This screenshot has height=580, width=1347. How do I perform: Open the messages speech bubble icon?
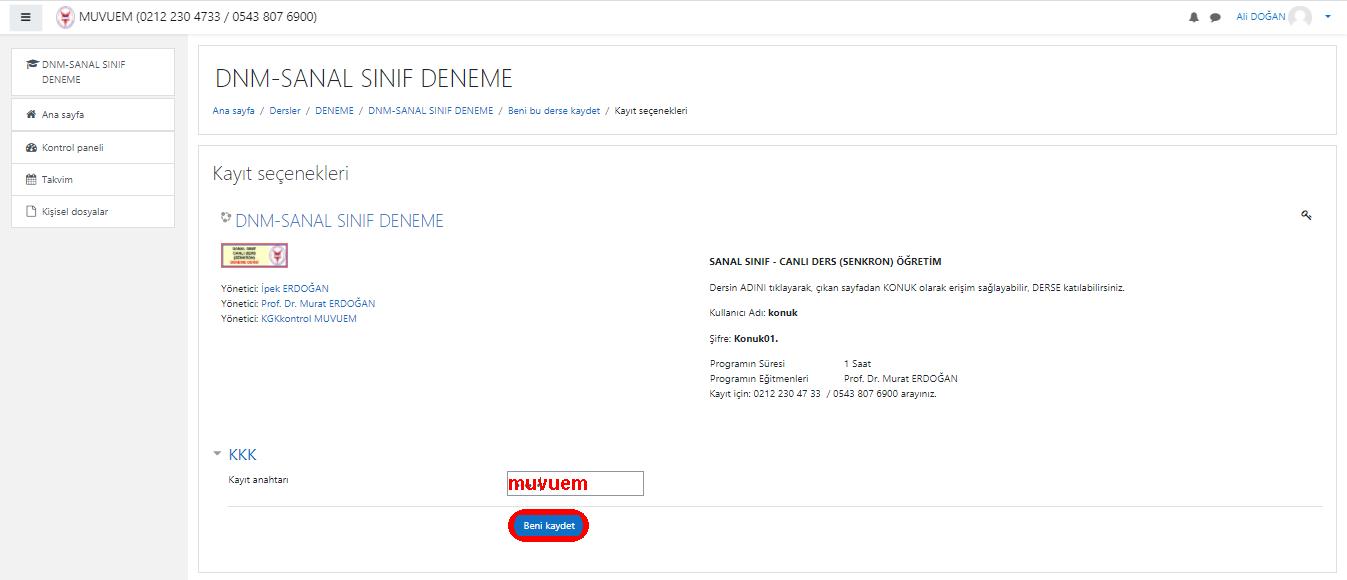pos(1215,17)
